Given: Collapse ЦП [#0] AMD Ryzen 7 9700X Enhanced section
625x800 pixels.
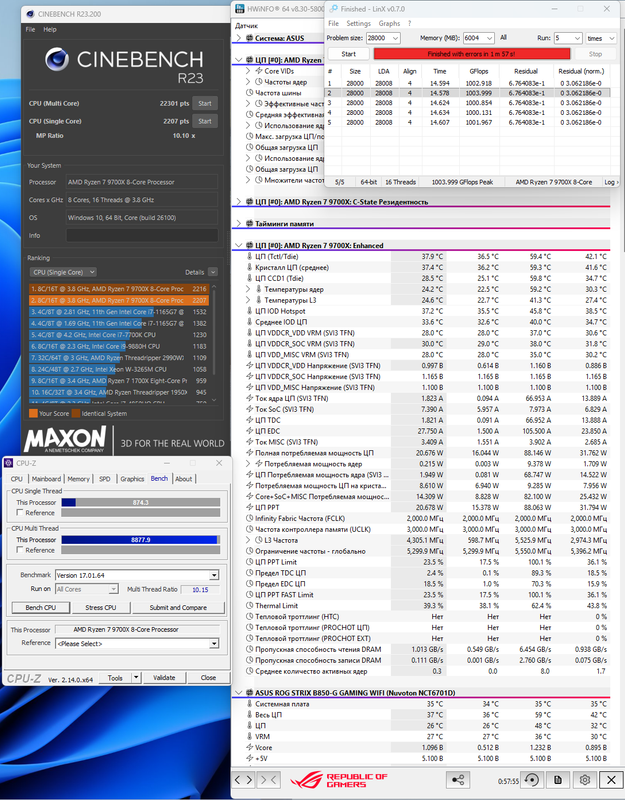Looking at the screenshot, I should 238,245.
